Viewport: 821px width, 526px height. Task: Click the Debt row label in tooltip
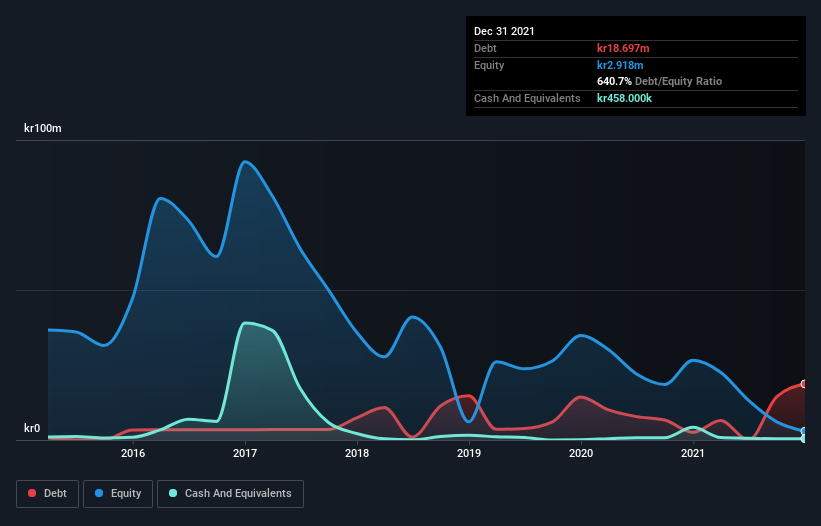(x=485, y=48)
